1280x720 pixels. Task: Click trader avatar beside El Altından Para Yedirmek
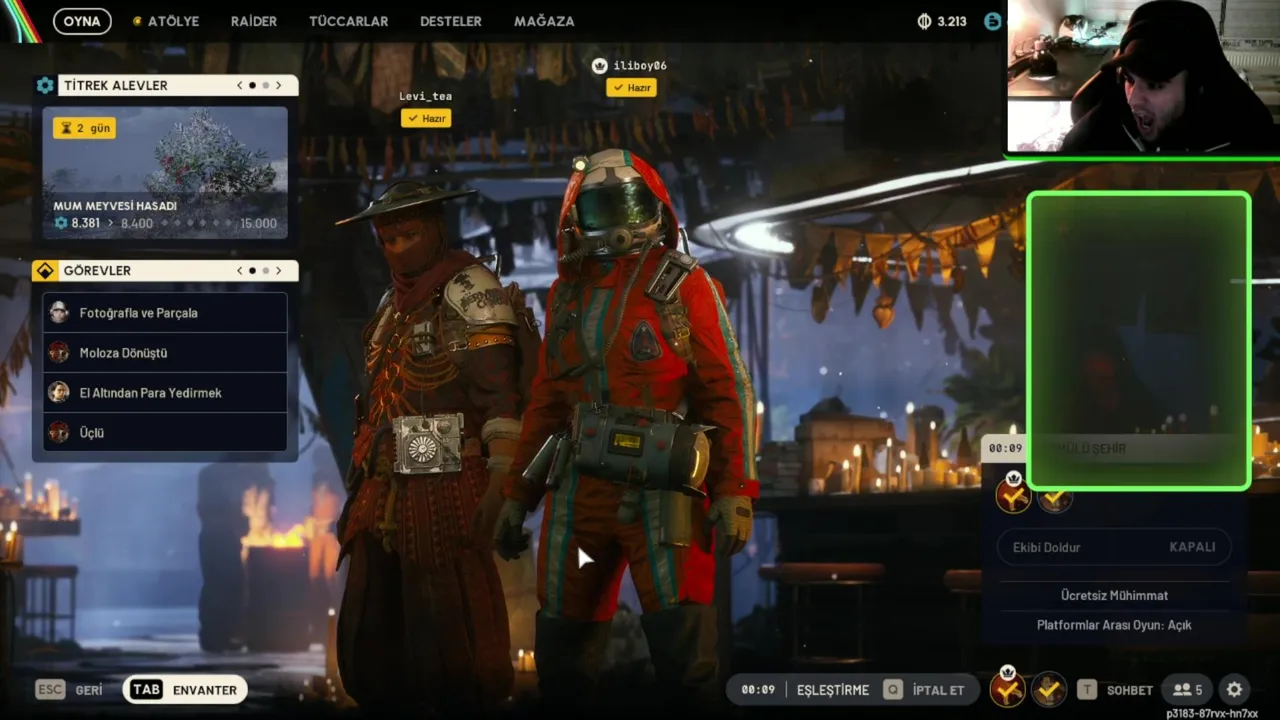click(x=59, y=393)
